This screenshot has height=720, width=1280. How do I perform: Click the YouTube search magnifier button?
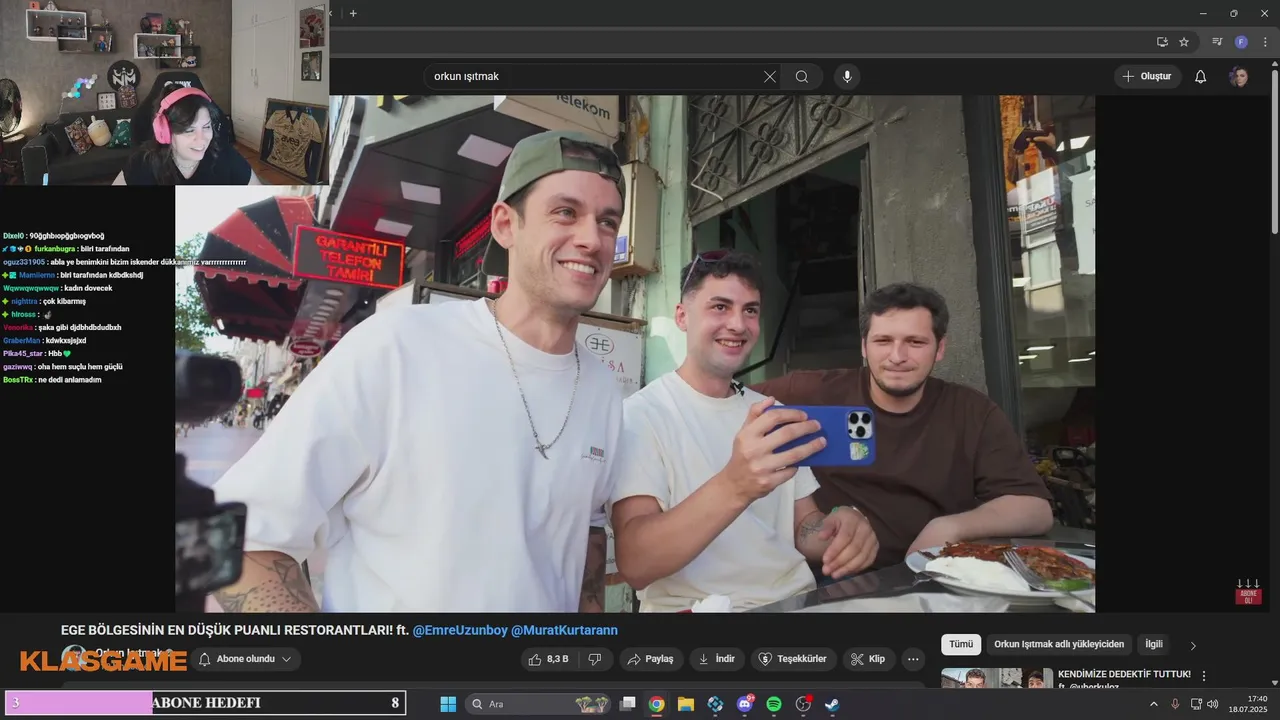pos(802,77)
